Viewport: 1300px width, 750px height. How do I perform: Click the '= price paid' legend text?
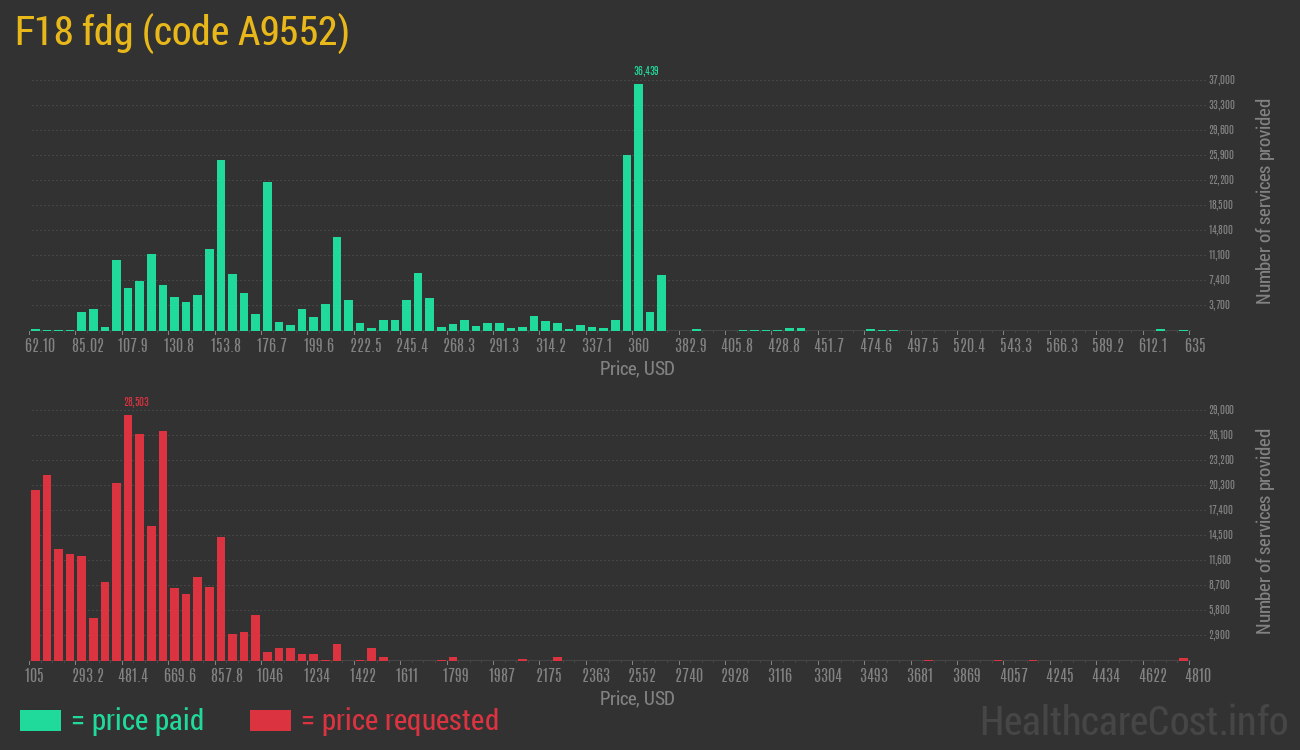coord(138,720)
